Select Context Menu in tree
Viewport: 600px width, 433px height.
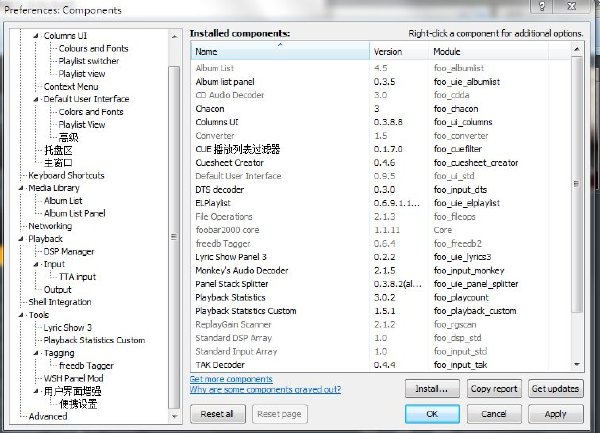[x=71, y=87]
